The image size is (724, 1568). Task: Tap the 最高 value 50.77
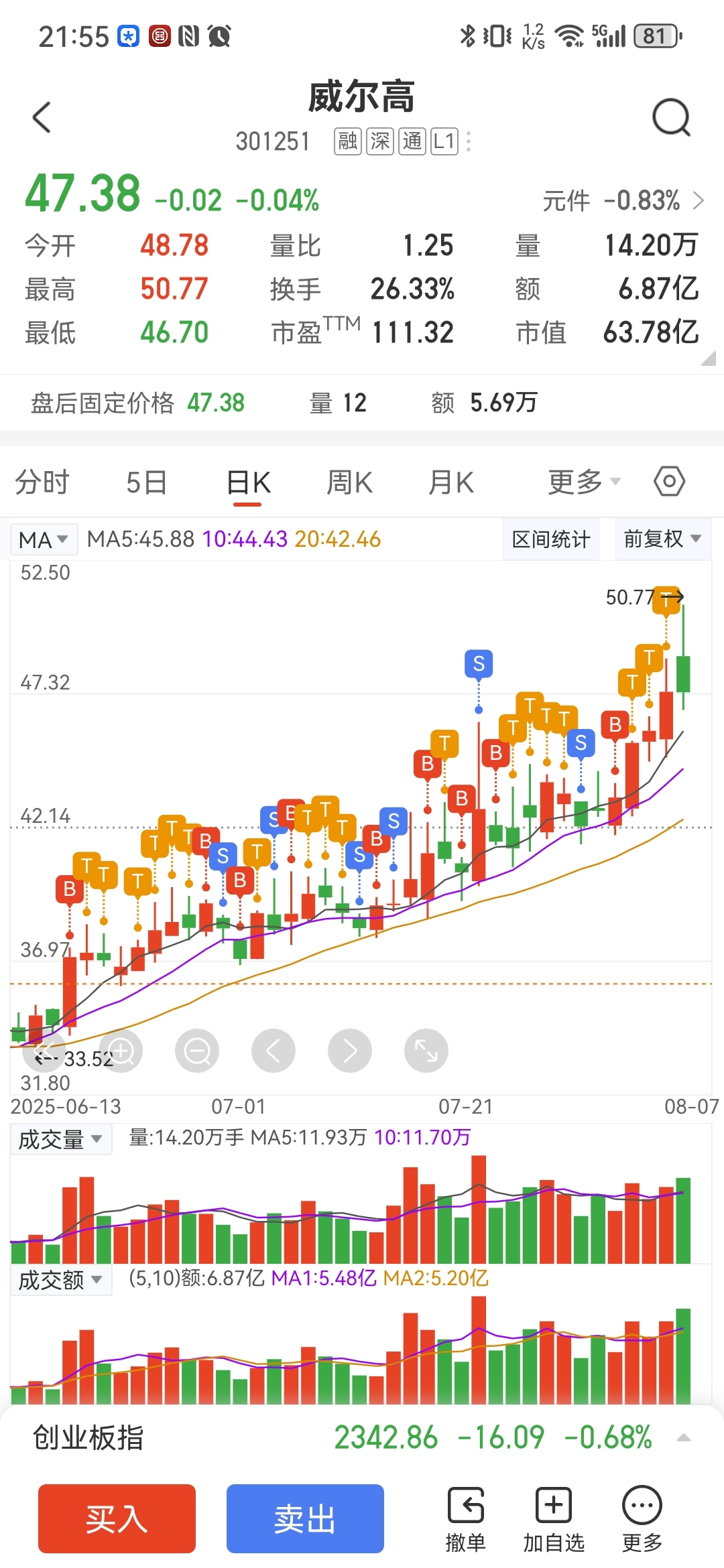pos(174,289)
